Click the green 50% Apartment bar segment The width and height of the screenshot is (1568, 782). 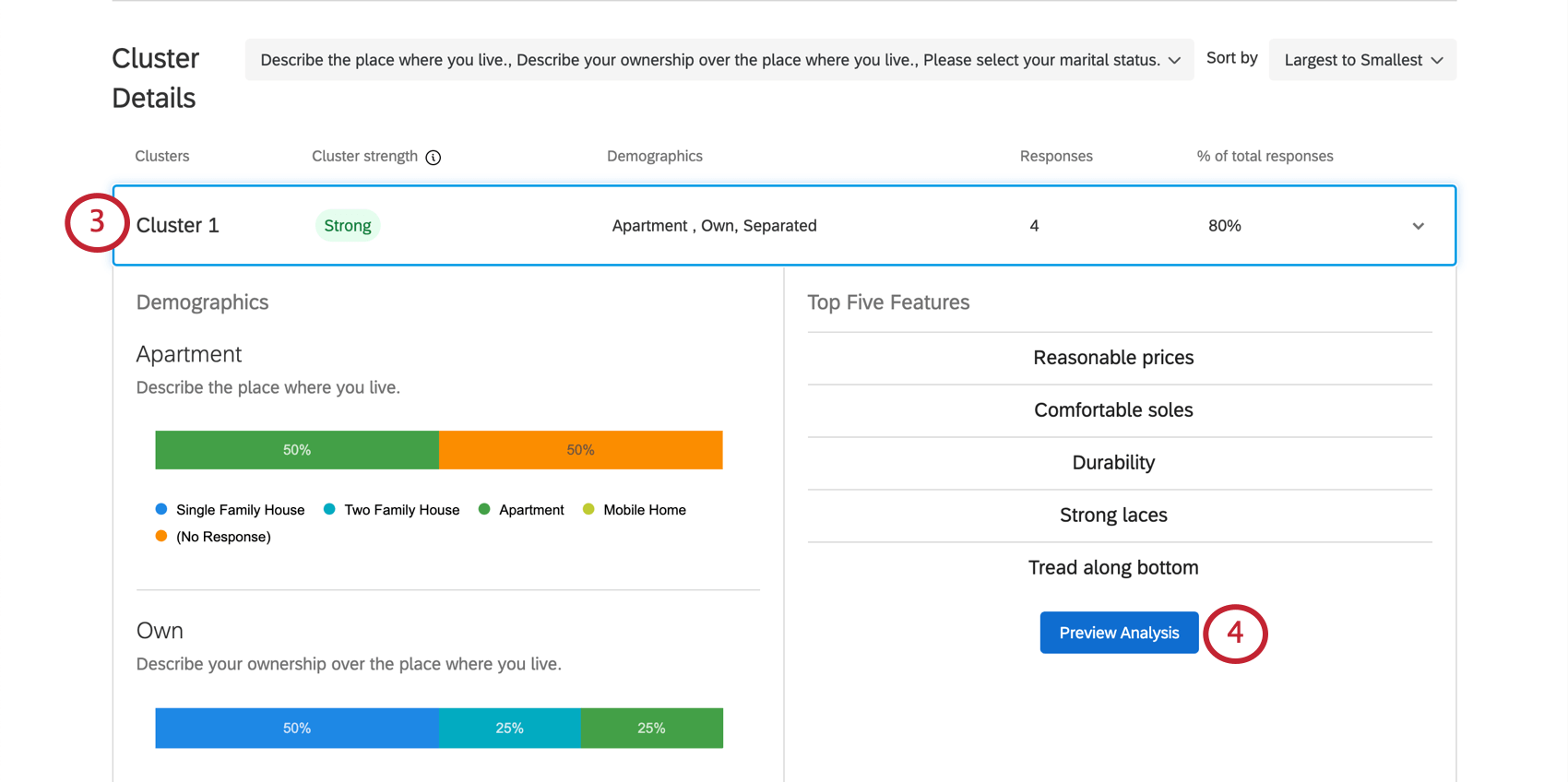tap(297, 450)
